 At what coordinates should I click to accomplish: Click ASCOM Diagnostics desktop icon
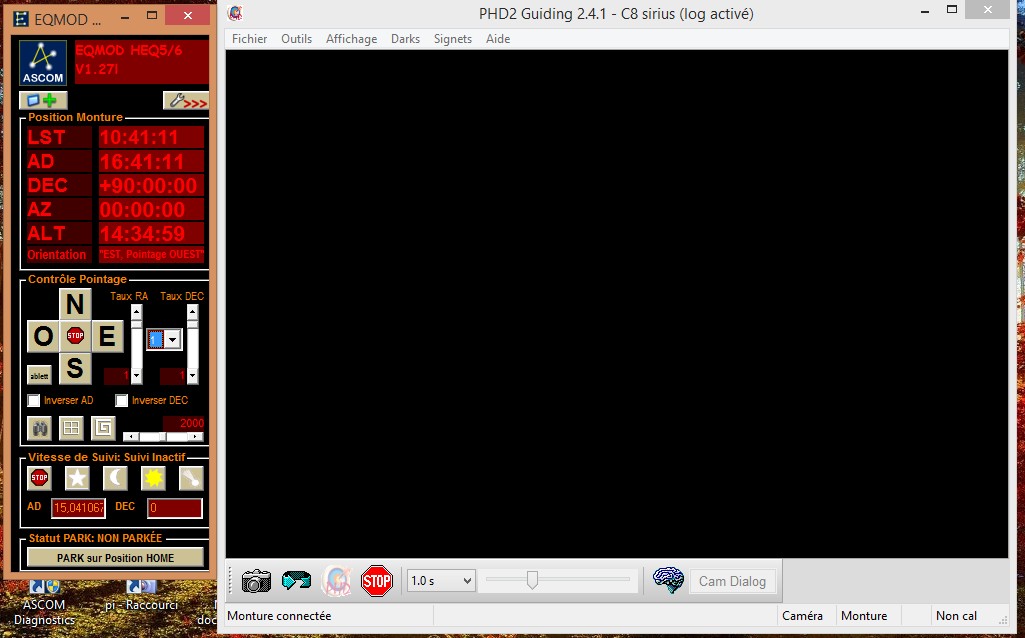coord(44,603)
